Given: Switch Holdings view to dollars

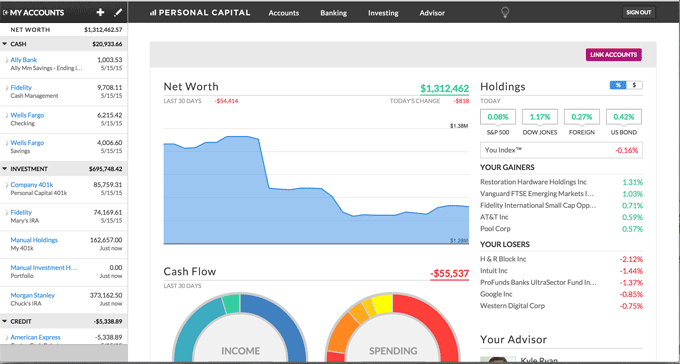Looking at the screenshot, I should [x=634, y=85].
